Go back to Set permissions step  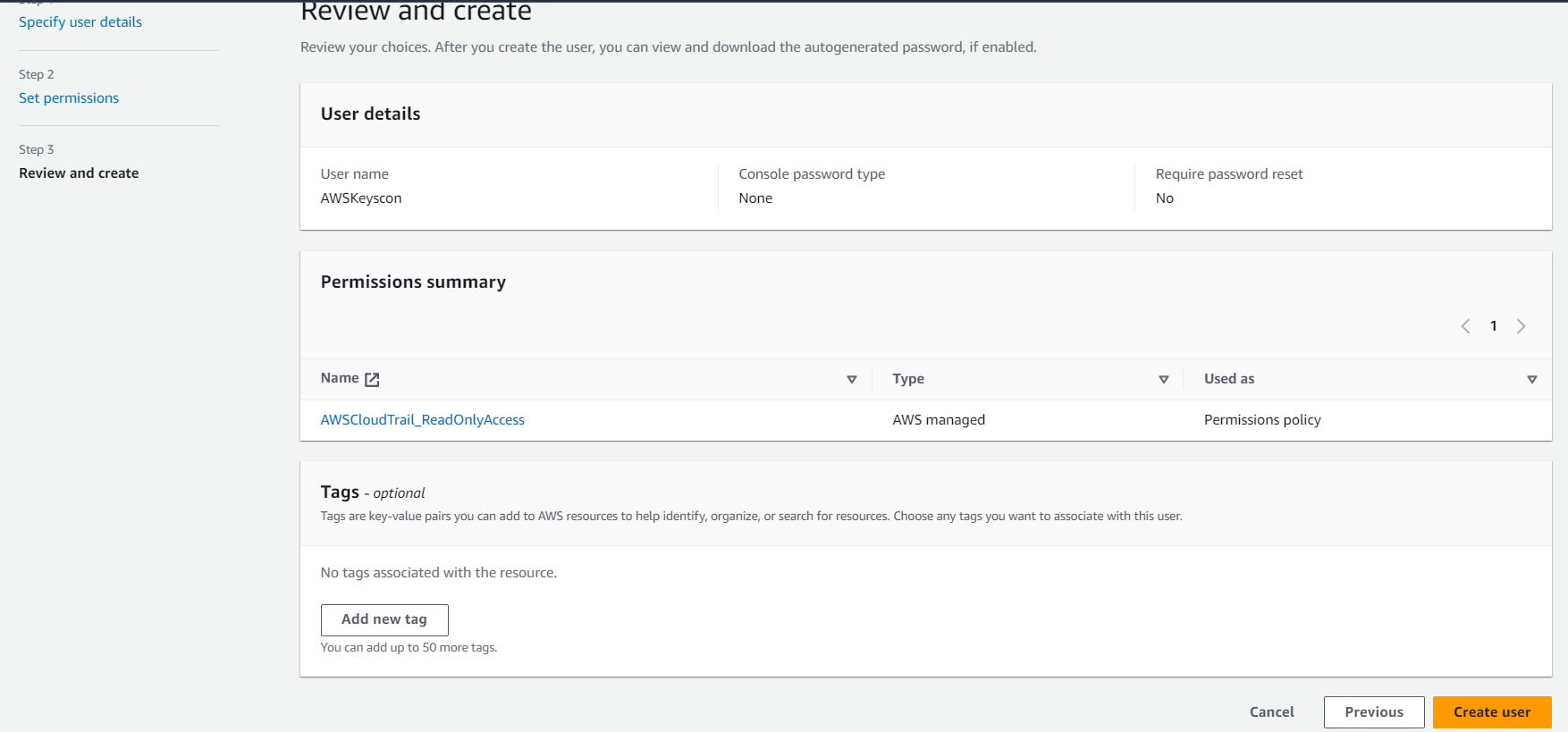point(69,98)
